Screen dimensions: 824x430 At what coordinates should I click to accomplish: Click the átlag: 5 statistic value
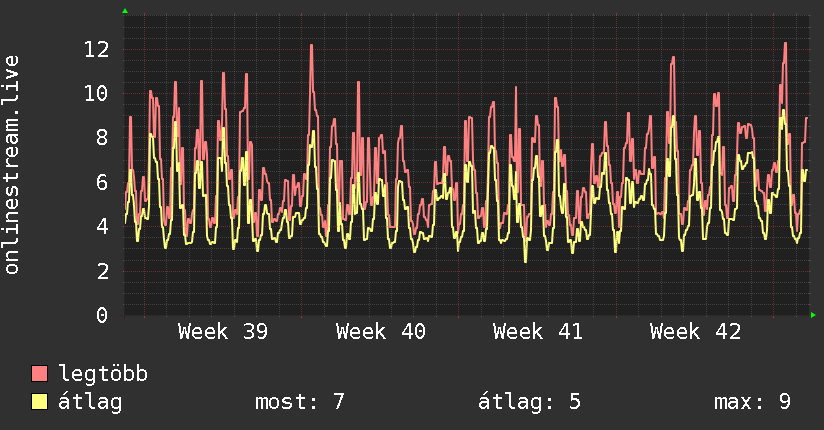point(529,402)
